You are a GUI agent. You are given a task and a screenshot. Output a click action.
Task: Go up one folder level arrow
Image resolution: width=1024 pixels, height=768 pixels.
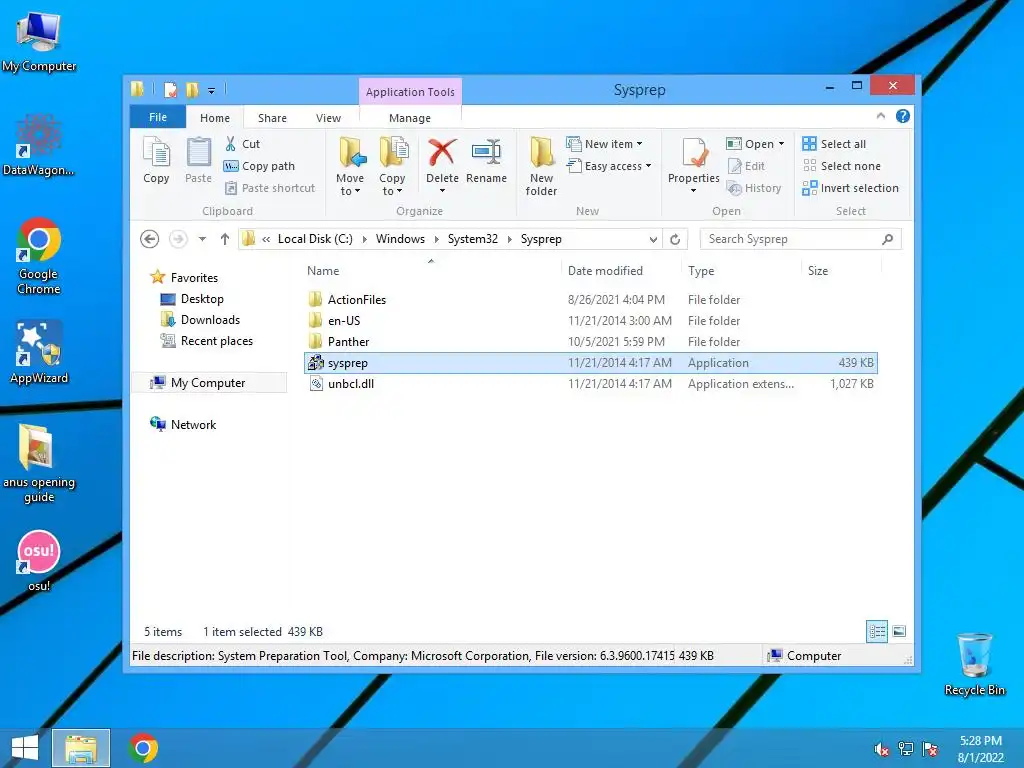click(x=225, y=239)
